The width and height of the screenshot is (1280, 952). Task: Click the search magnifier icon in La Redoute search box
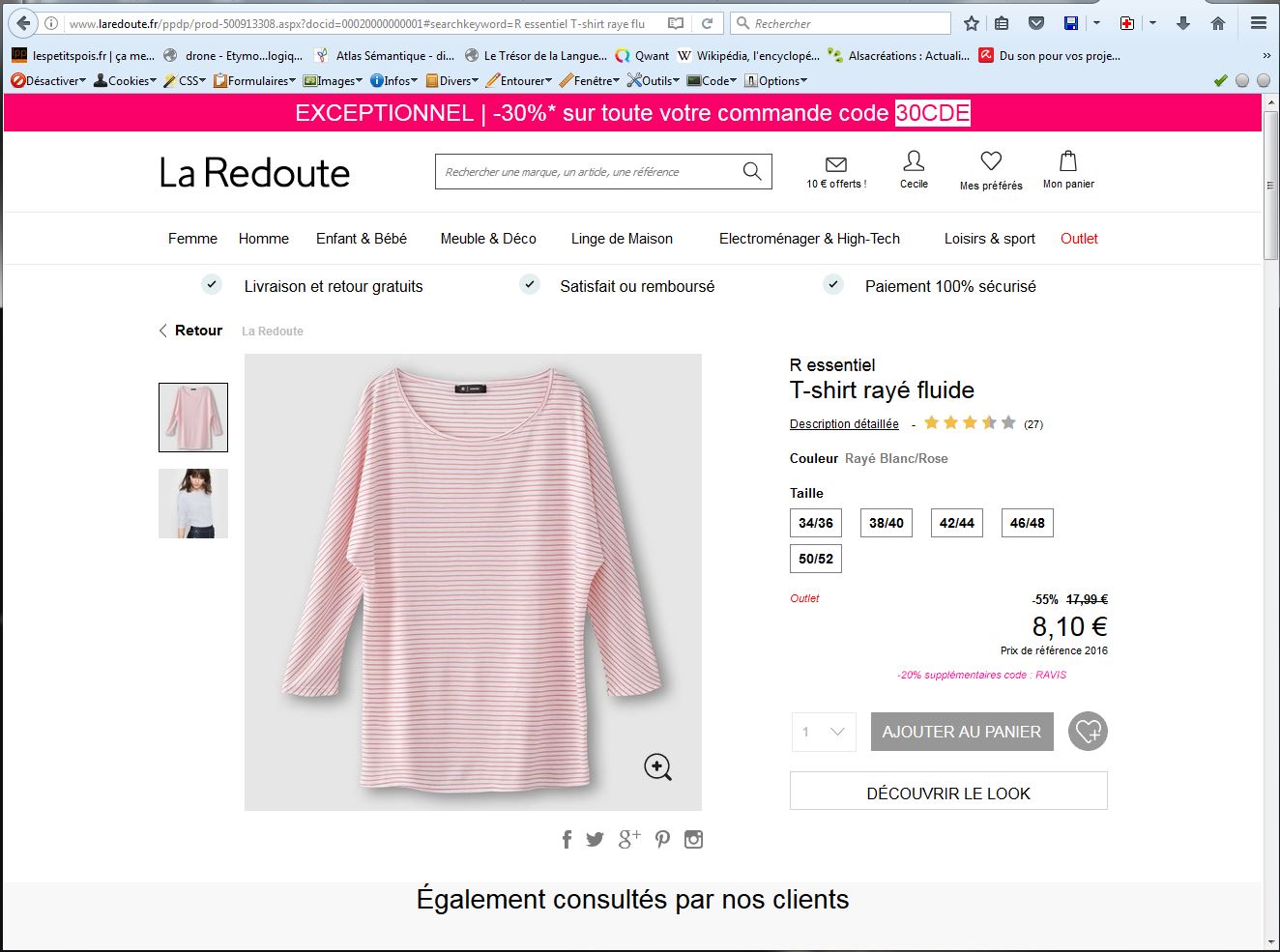click(751, 171)
